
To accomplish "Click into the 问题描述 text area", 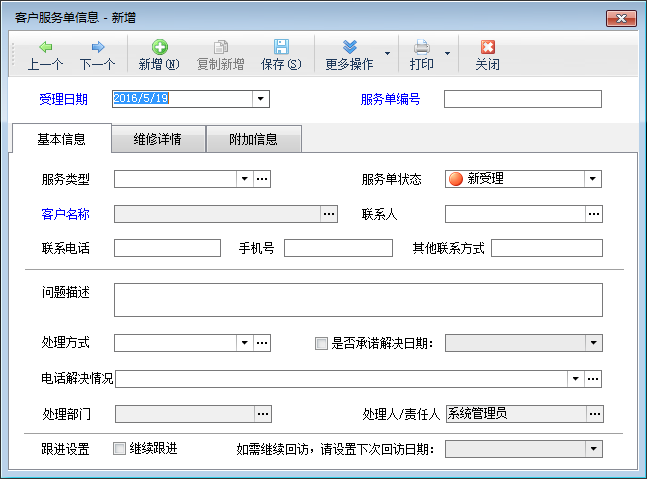I will pyautogui.click(x=358, y=299).
